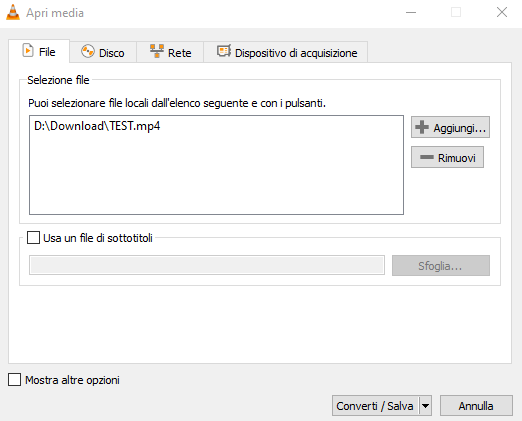Click the Rimuovi button label

457,158
